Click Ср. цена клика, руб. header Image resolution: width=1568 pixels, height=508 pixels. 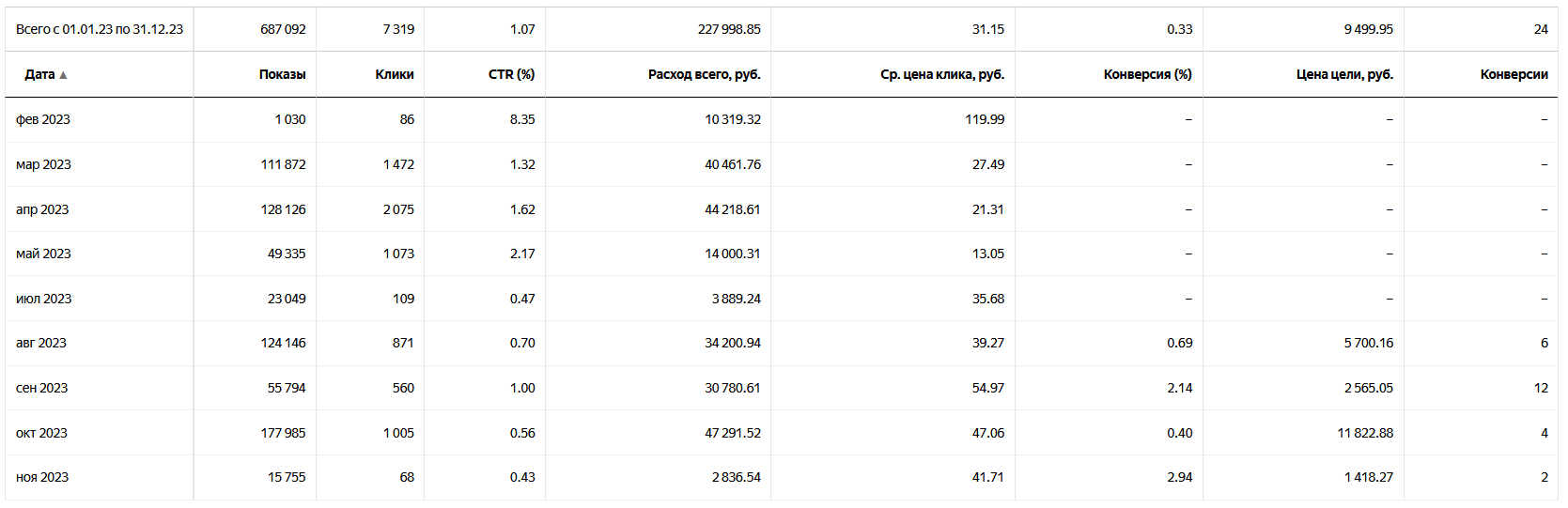941,74
